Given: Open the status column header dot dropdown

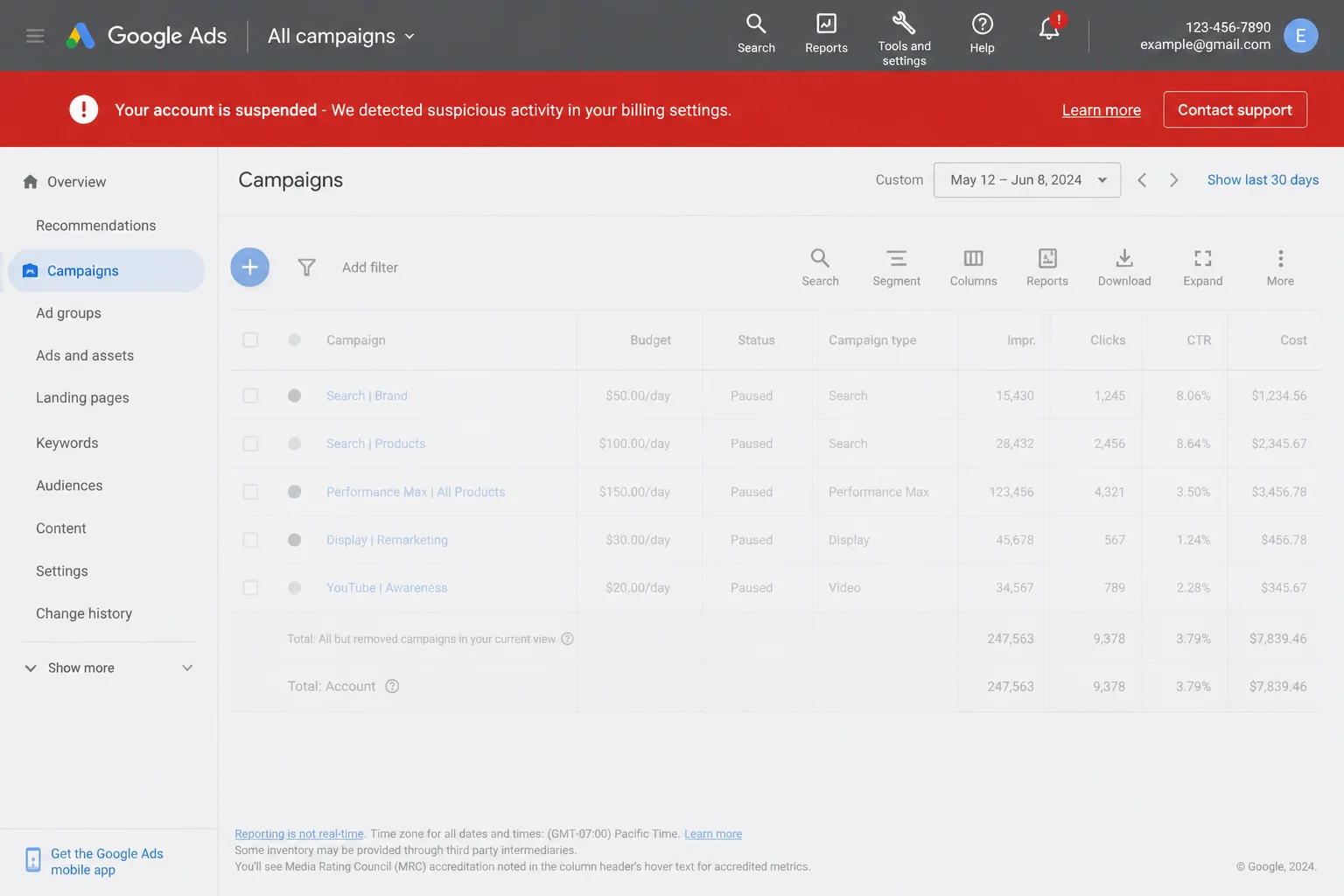Looking at the screenshot, I should pos(294,339).
